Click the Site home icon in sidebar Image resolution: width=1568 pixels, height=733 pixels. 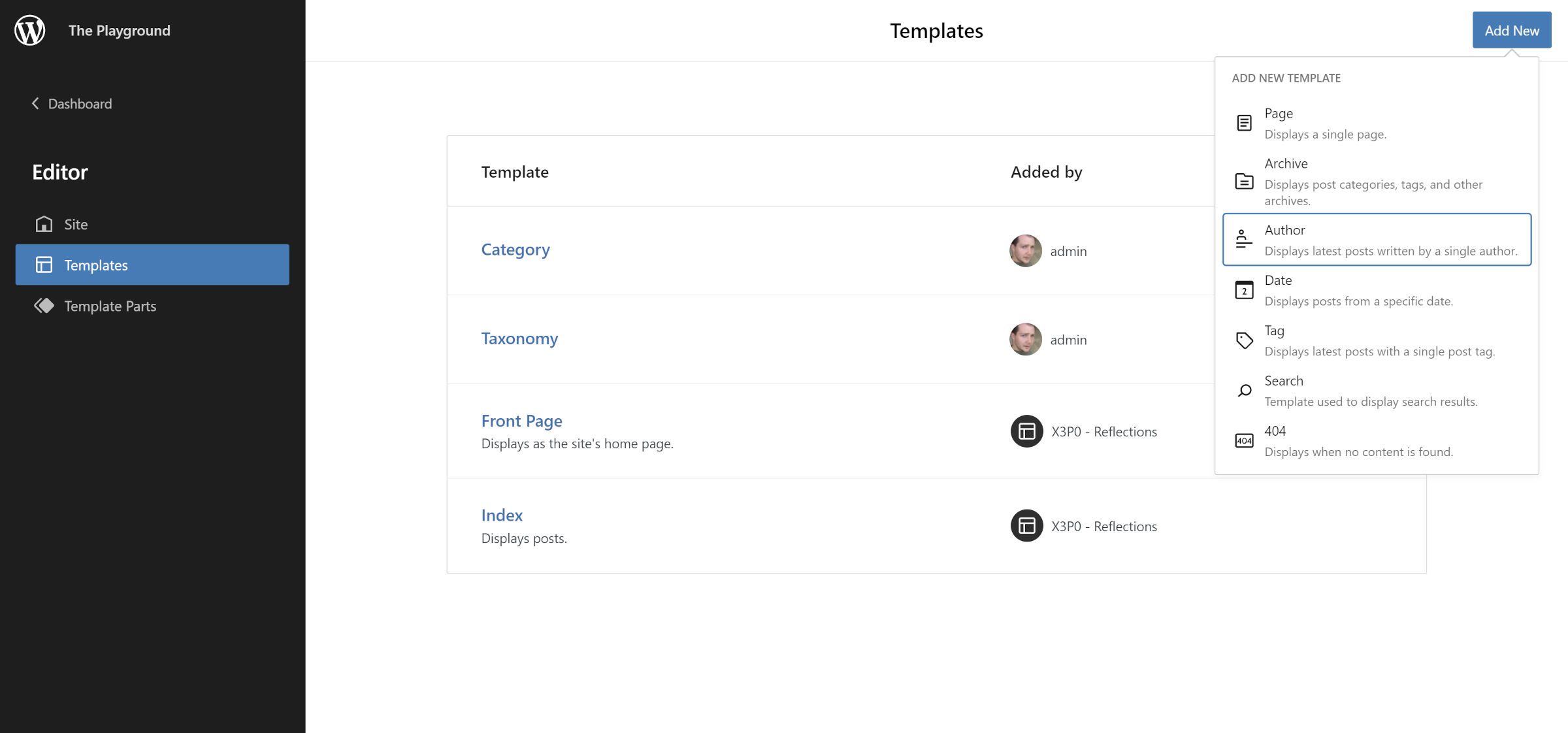tap(44, 224)
